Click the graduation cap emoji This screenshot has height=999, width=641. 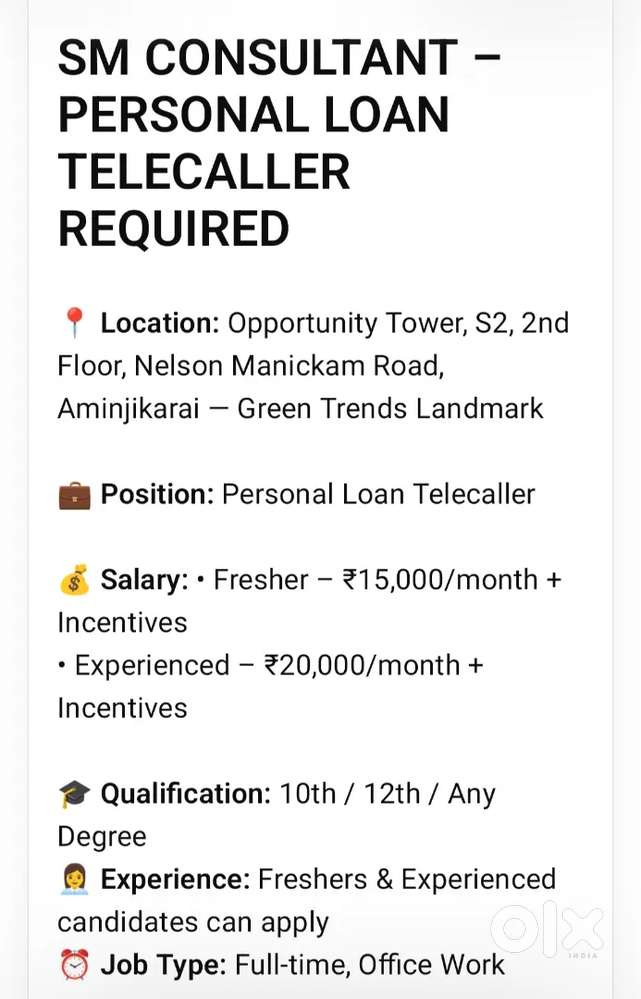75,794
